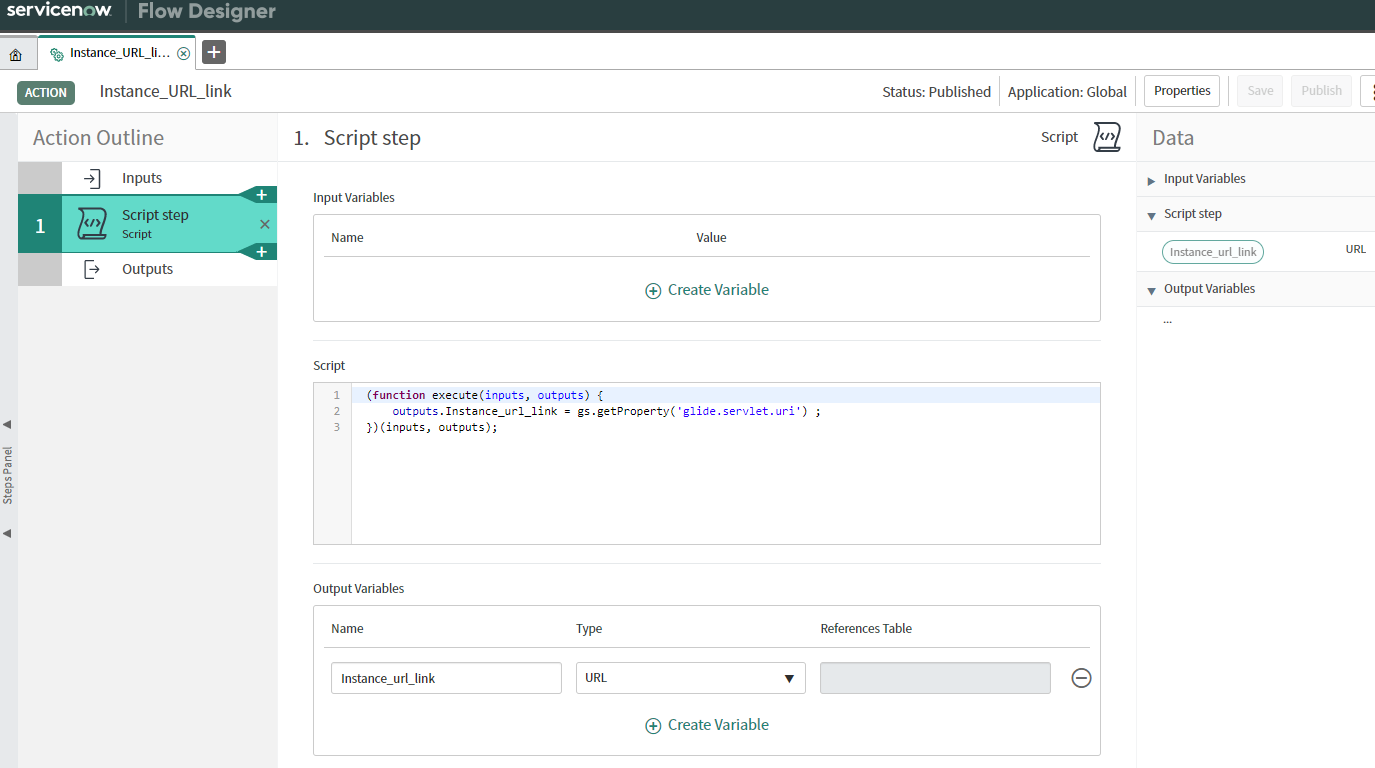Collapse Output Variables in Data panel
Image resolution: width=1375 pixels, height=768 pixels.
pos(1152,290)
